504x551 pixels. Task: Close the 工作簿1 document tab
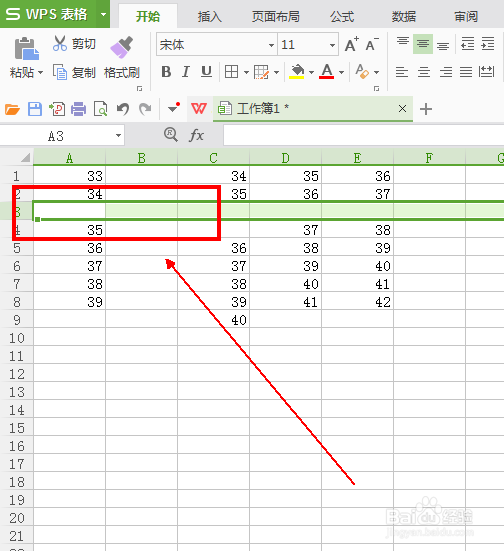click(402, 109)
